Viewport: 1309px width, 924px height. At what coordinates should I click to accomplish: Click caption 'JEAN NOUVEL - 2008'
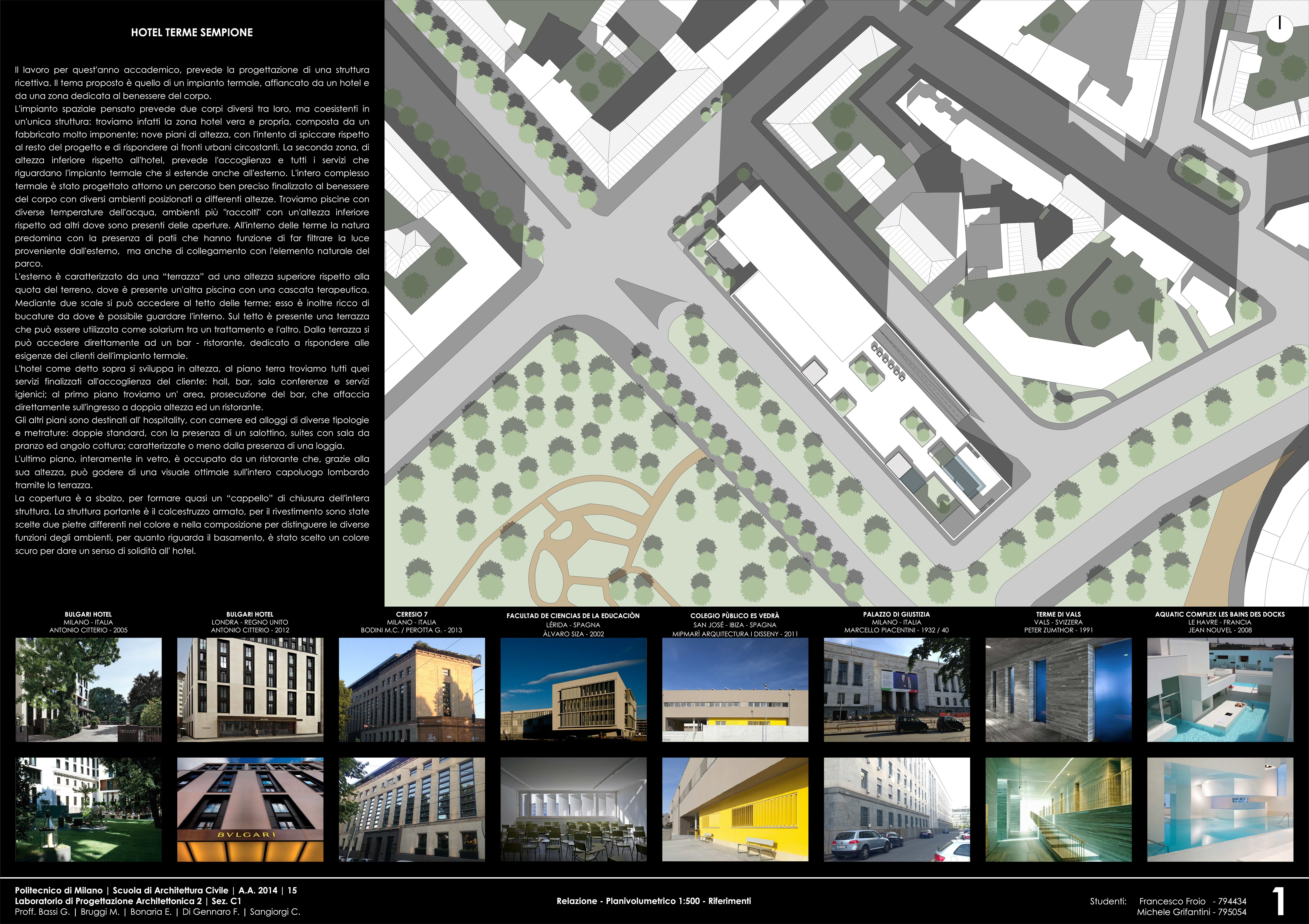1220,630
